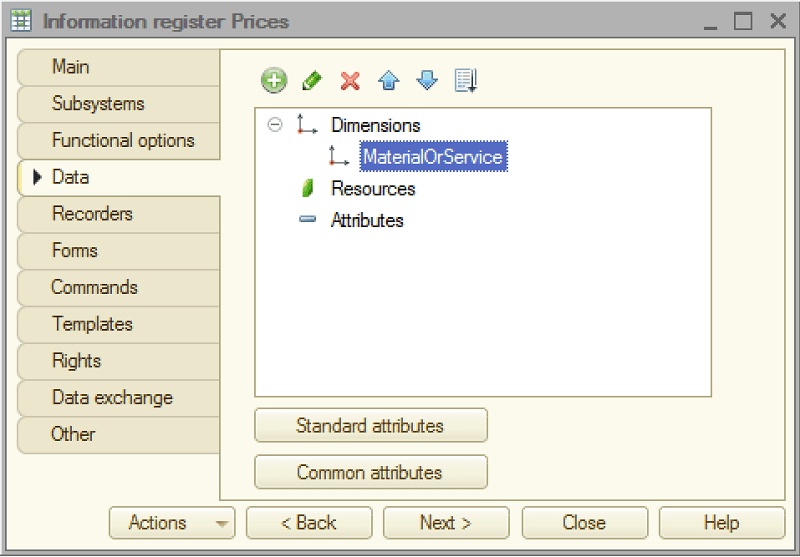Click the Attributes blue dash icon
Screen dimensions: 800x557
(307, 220)
